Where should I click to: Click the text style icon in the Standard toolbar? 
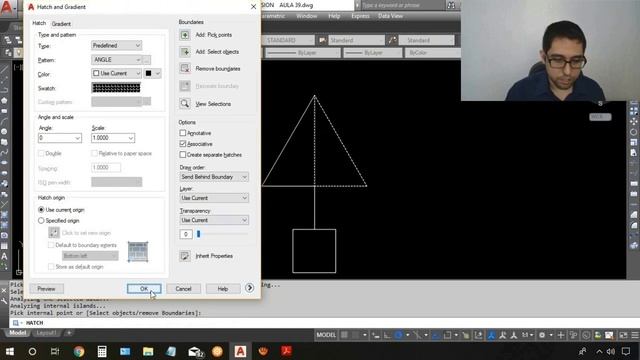point(322,40)
